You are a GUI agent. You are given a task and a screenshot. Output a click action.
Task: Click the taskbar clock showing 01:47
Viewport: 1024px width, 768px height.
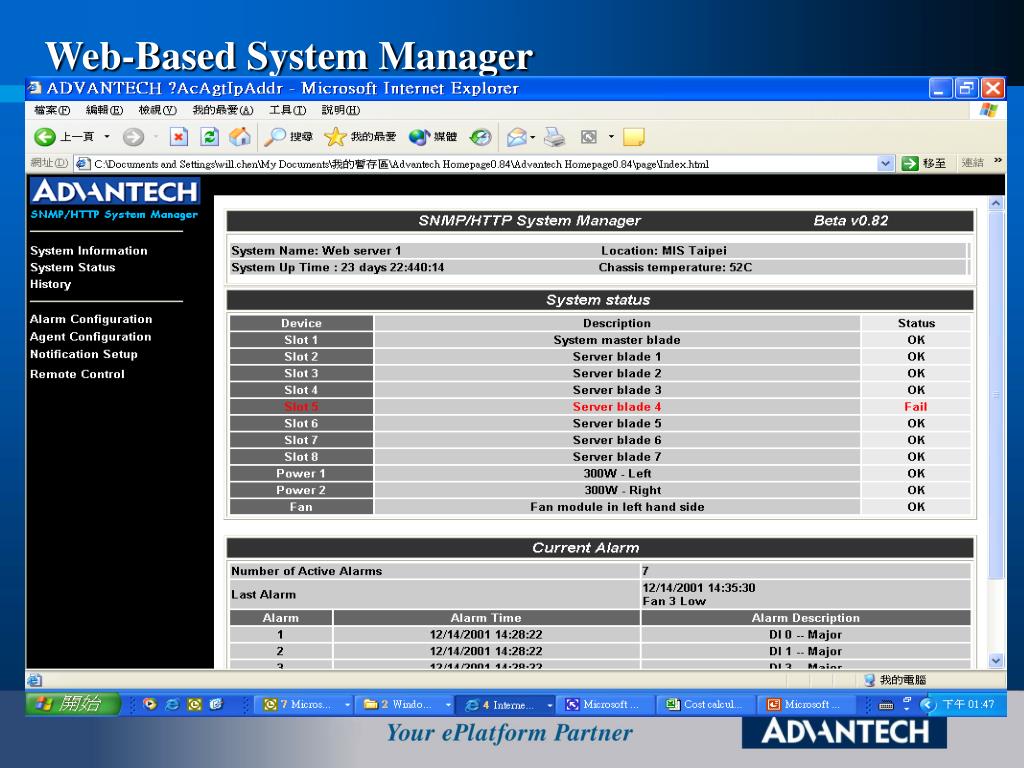click(968, 705)
